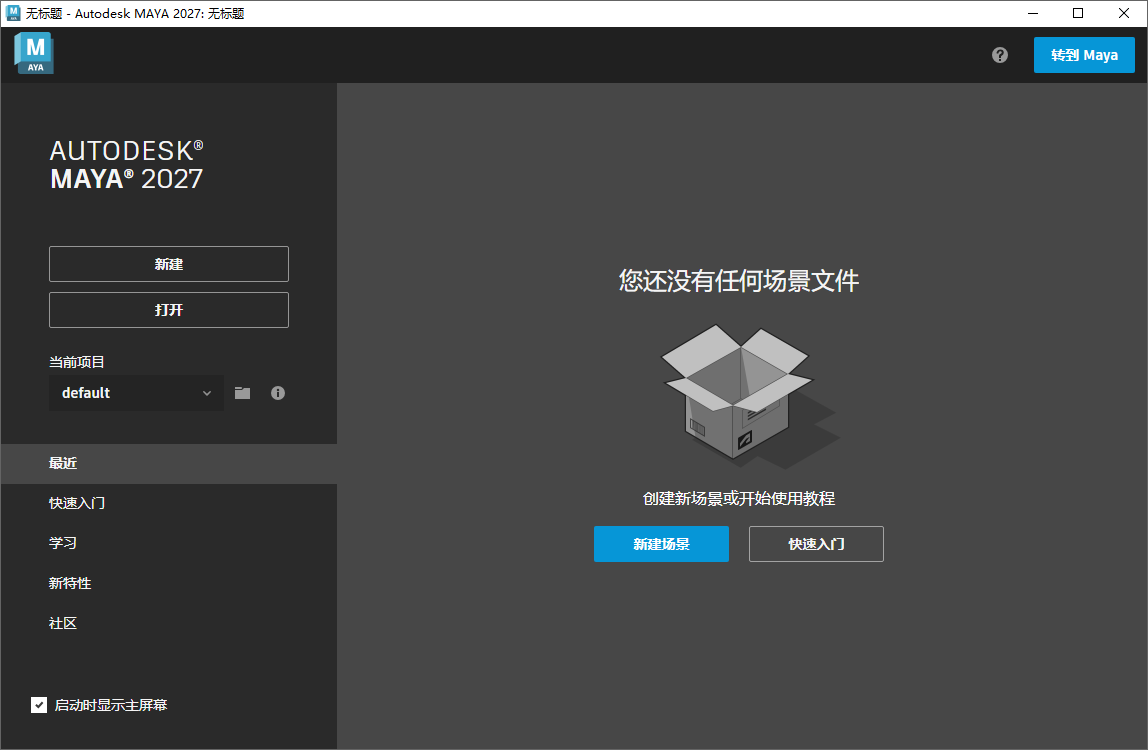Click the 转到 Maya button
The image size is (1148, 750).
click(1084, 55)
